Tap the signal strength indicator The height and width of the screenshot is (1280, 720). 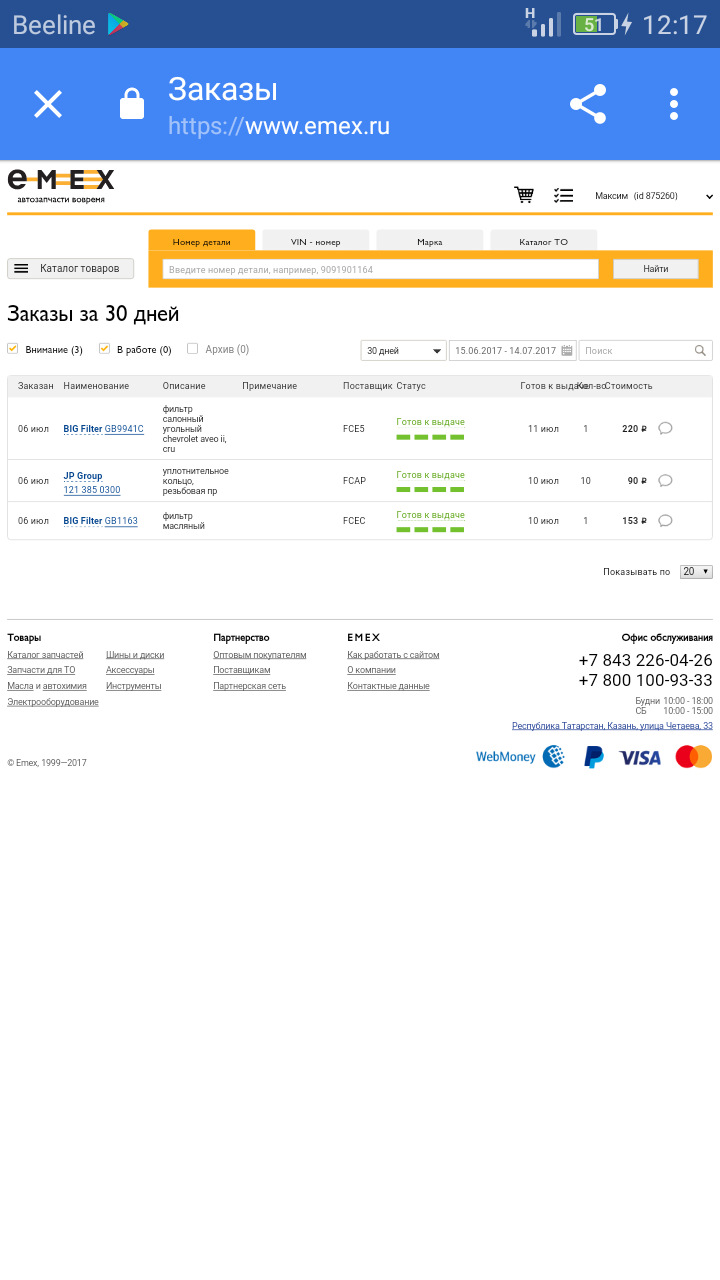click(x=544, y=23)
